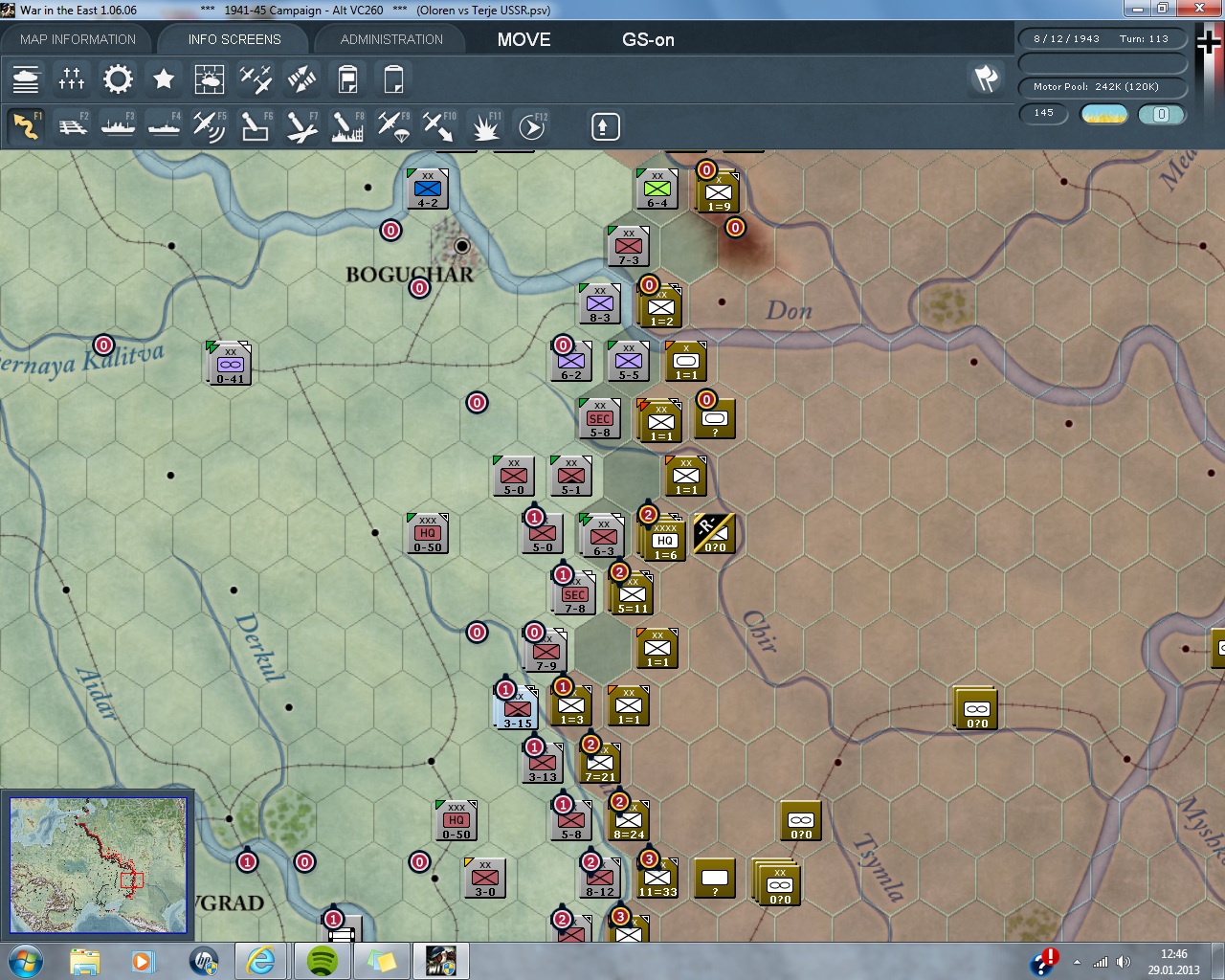1225x980 pixels.
Task: Click the 145 admin points display
Action: (x=1043, y=114)
